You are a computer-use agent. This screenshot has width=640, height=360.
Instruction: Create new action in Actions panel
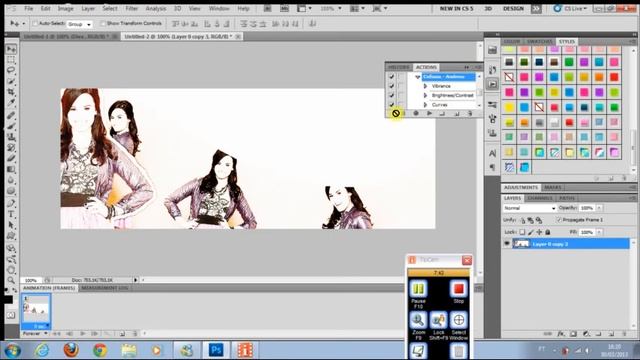(x=456, y=113)
